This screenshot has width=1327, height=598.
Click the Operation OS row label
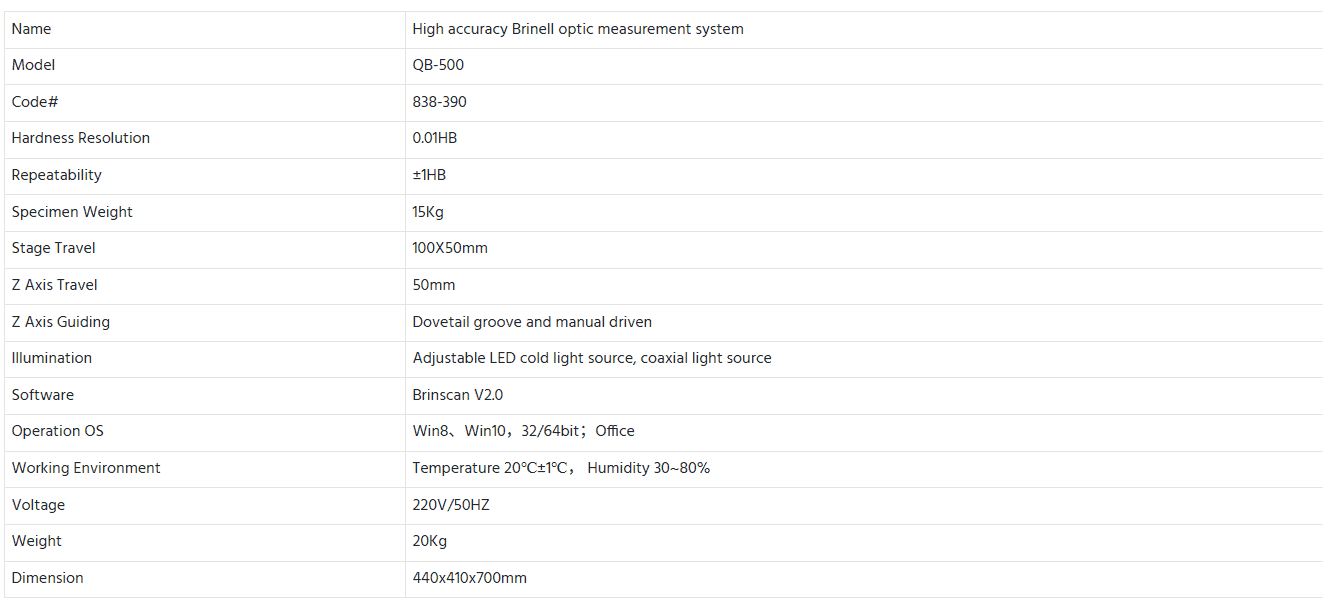(57, 431)
